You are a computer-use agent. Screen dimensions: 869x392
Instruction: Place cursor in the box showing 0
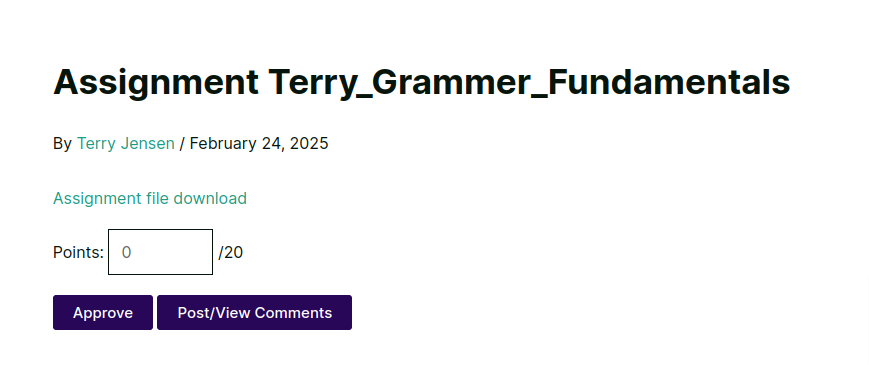click(x=160, y=252)
